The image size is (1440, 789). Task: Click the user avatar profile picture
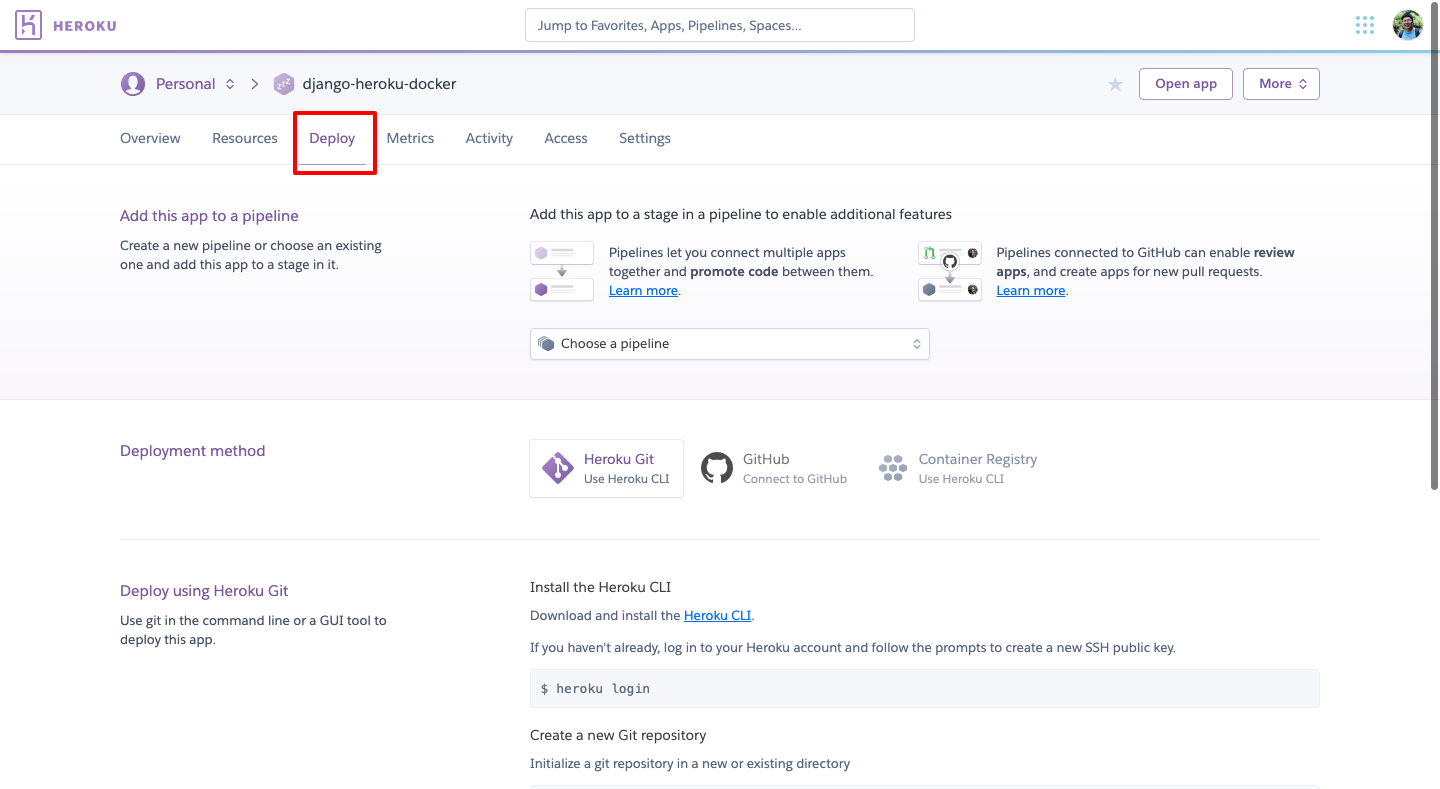[x=1407, y=25]
